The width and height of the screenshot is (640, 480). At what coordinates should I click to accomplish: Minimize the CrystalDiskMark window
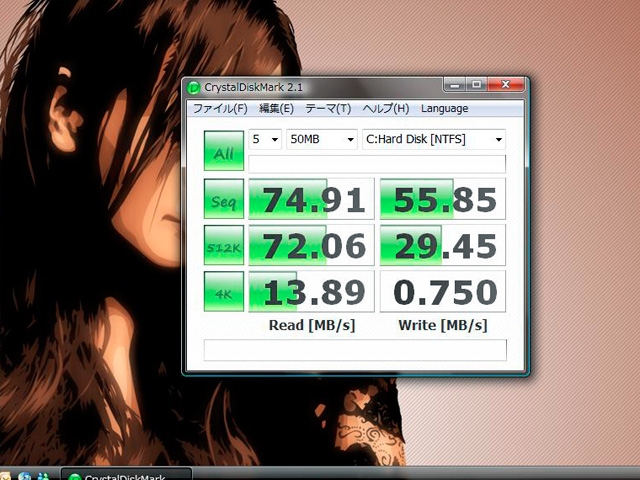click(455, 84)
